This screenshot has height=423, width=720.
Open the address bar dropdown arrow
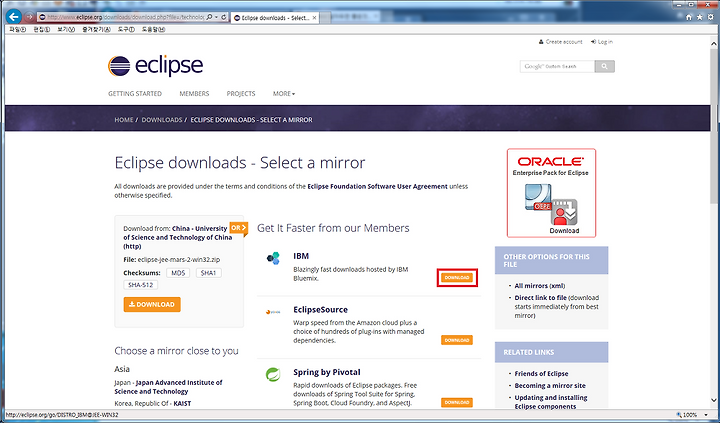pyautogui.click(x=216, y=17)
